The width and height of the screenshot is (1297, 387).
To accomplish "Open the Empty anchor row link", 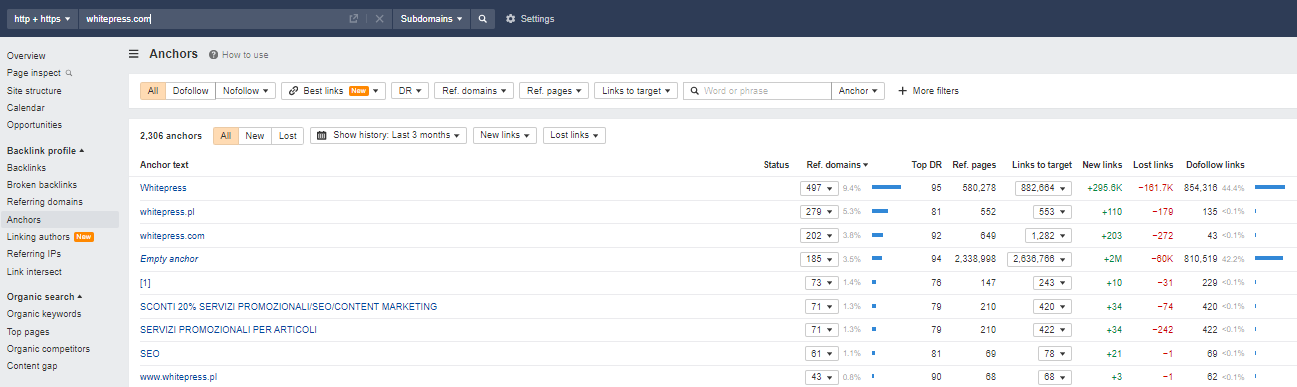I will [x=169, y=259].
